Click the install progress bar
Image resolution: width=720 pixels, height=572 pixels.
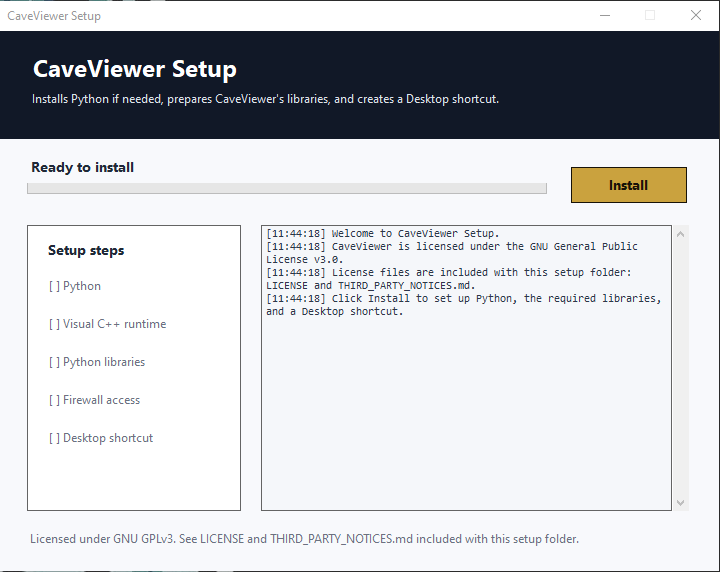[287, 188]
